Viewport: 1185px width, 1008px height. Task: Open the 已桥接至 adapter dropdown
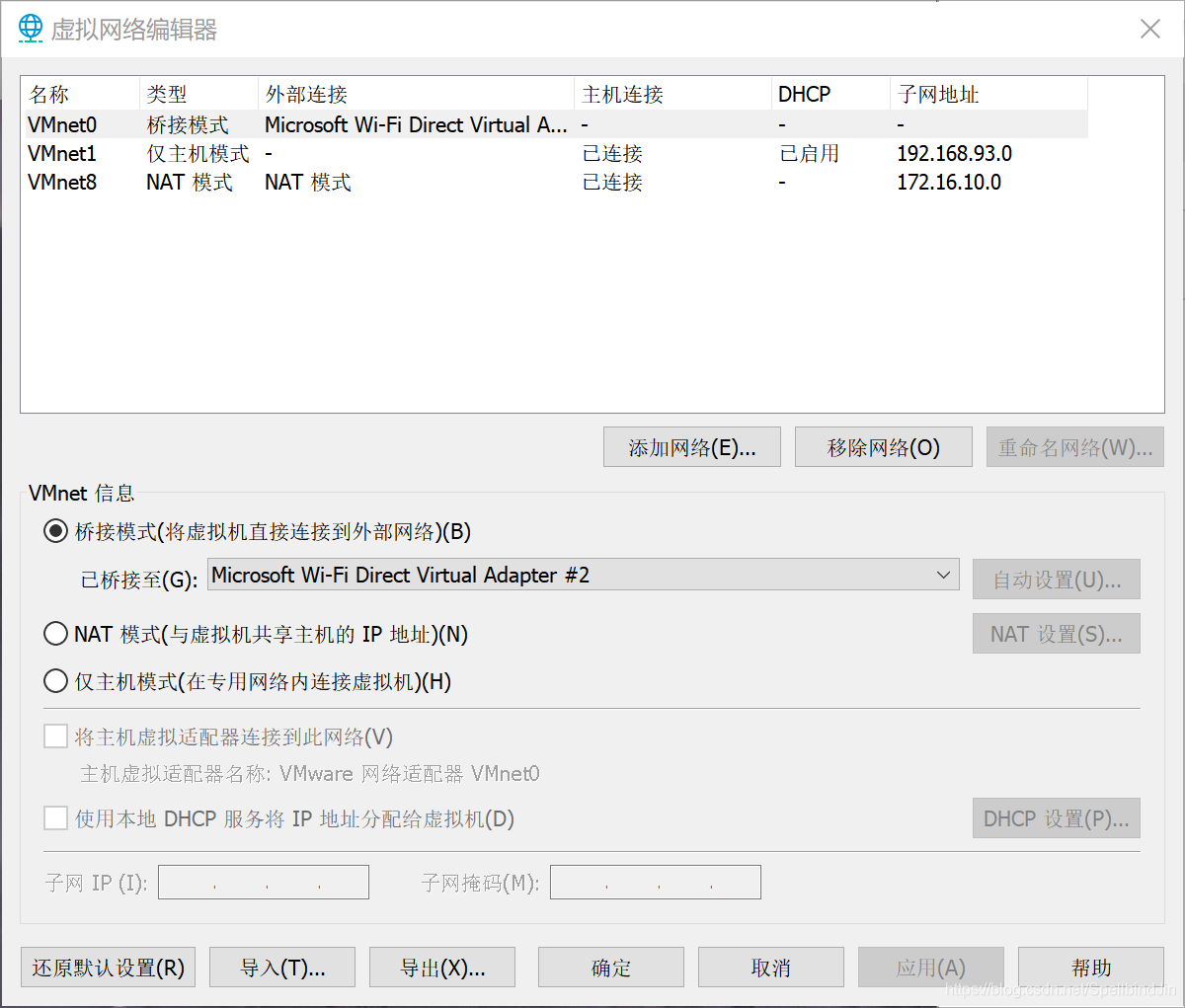point(584,575)
